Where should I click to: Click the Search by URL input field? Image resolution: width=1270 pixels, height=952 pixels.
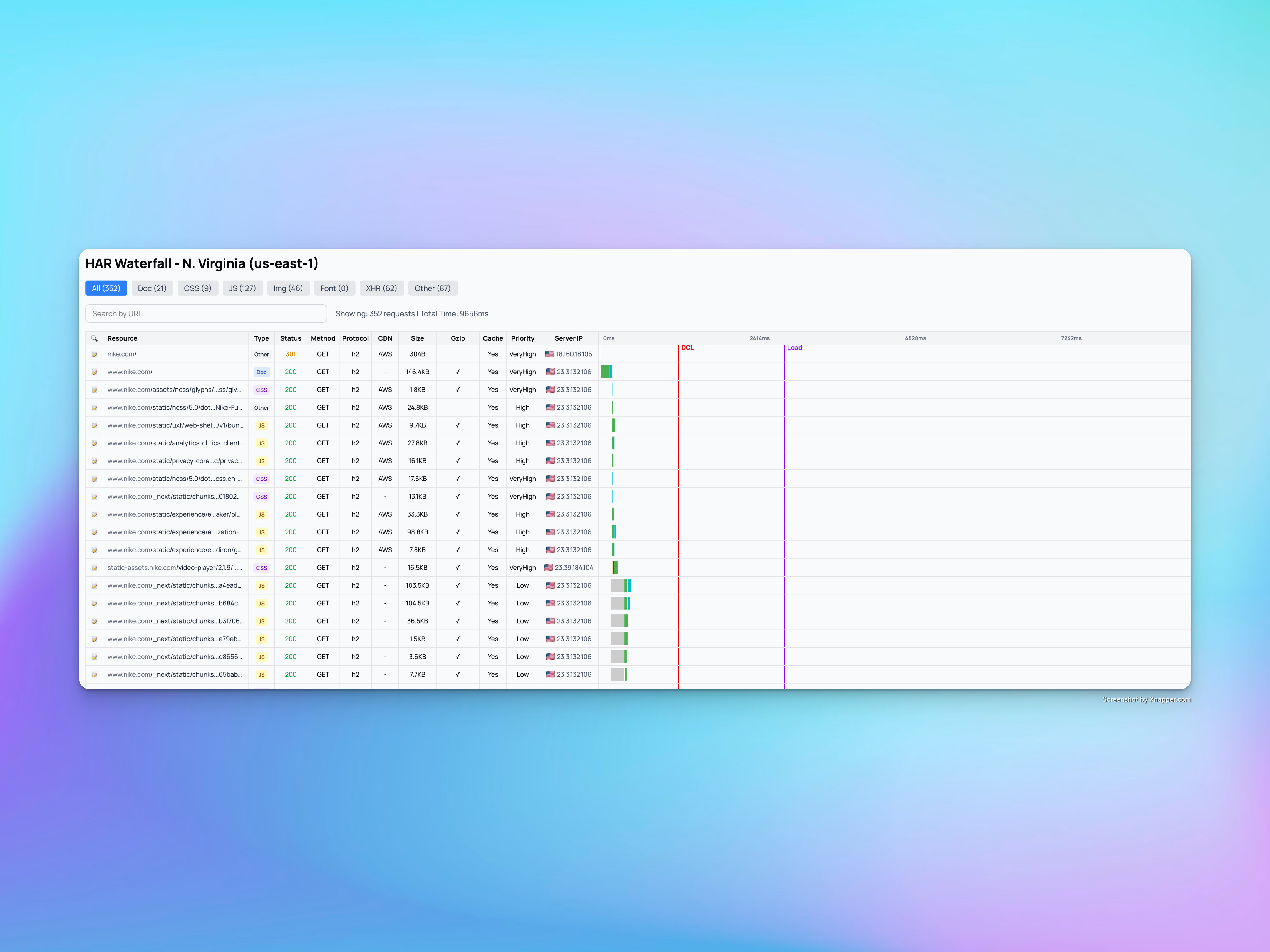pos(206,314)
